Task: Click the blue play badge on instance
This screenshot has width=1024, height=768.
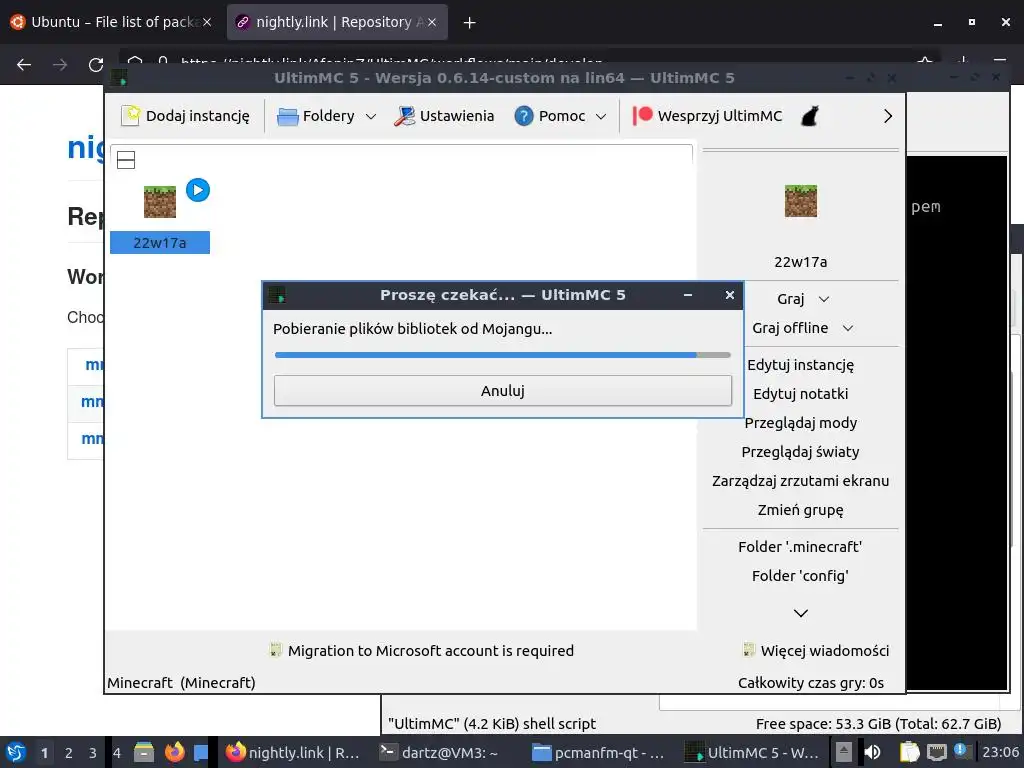Action: (x=198, y=190)
